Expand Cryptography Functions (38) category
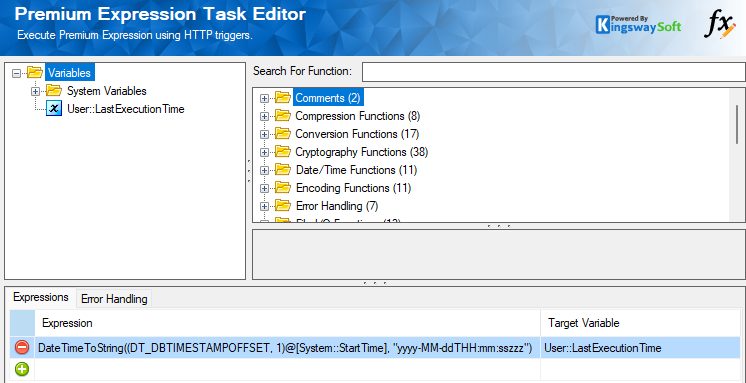The width and height of the screenshot is (746, 383). (264, 152)
